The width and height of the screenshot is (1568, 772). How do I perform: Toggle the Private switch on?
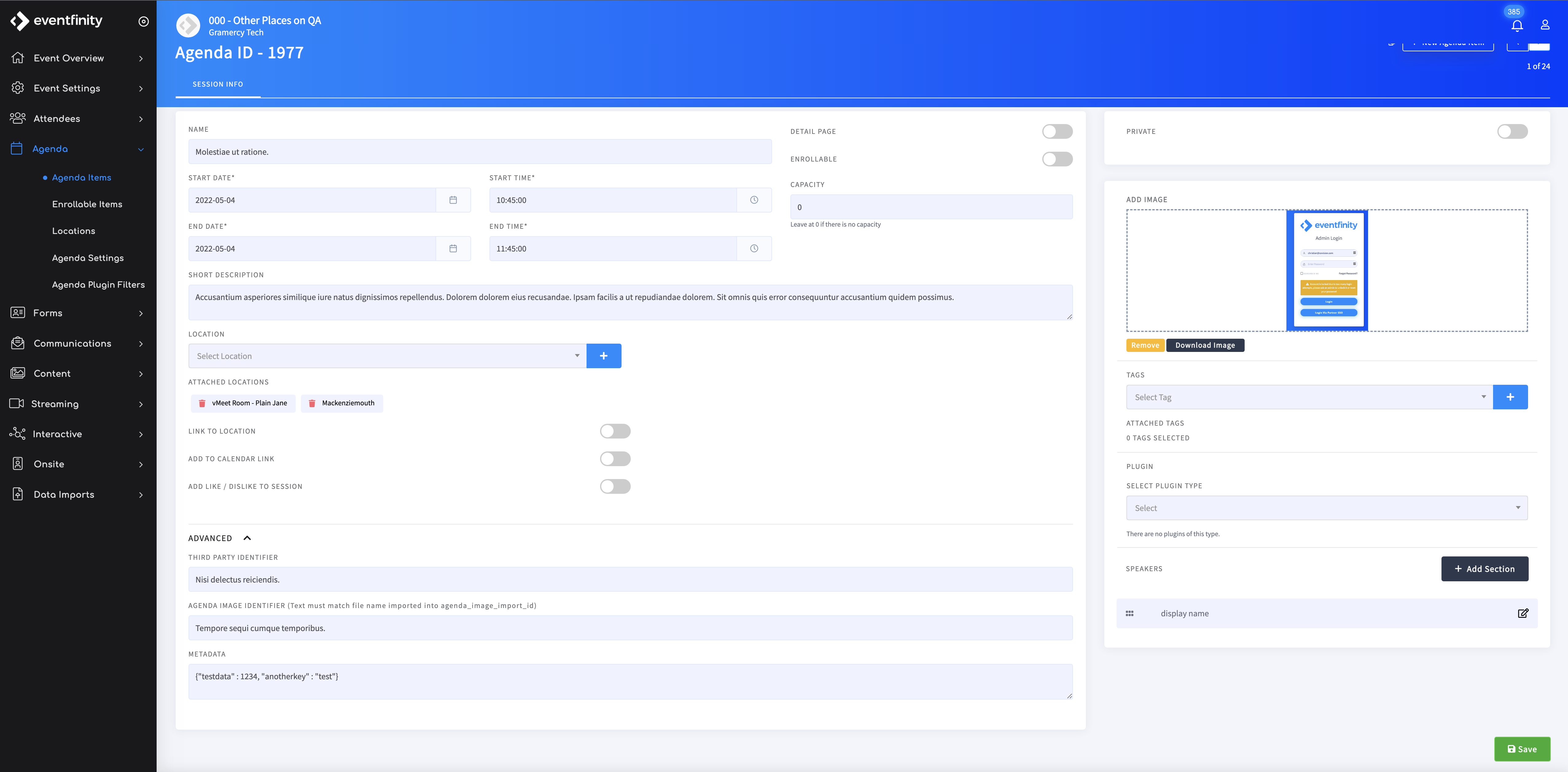coord(1512,131)
